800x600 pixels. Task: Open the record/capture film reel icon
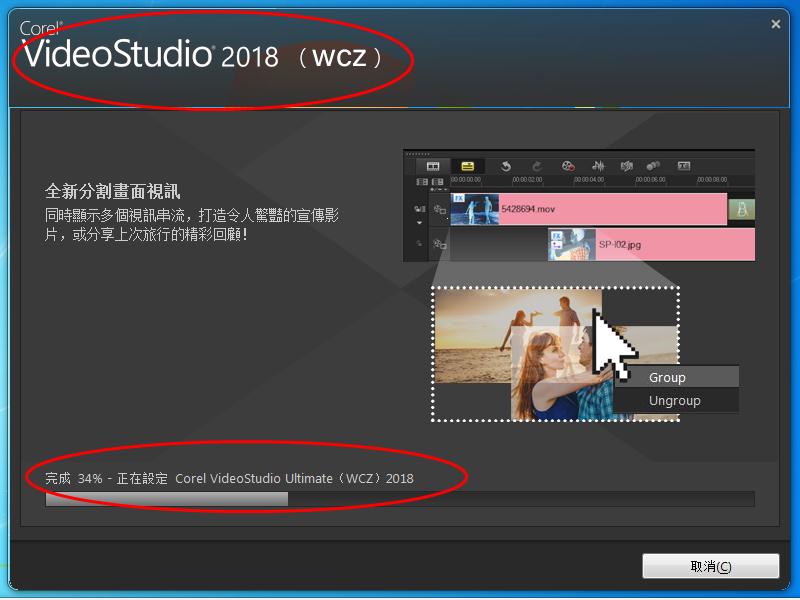568,166
